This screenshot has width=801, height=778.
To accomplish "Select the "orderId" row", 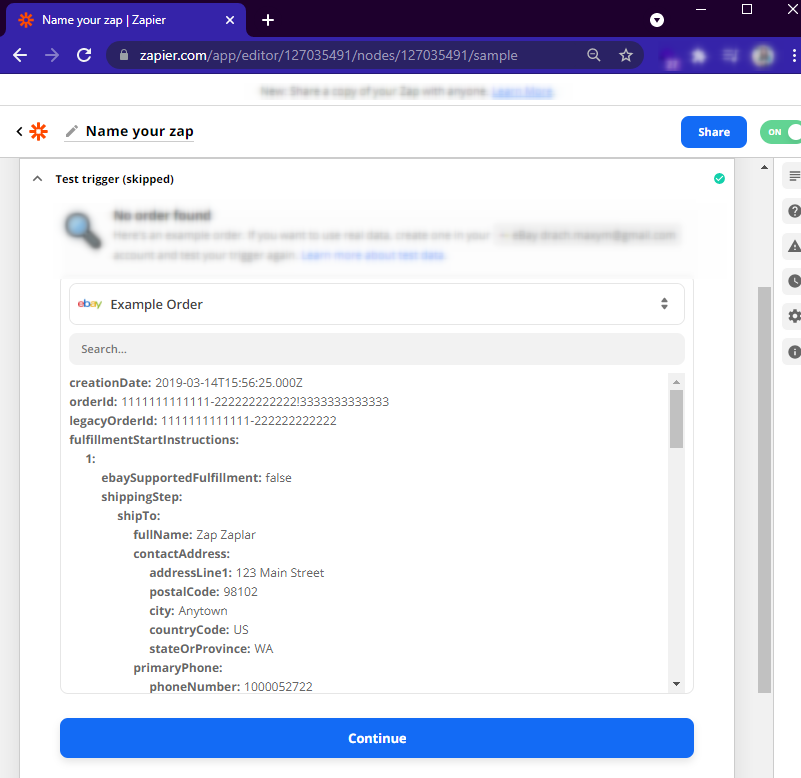I will point(229,402).
